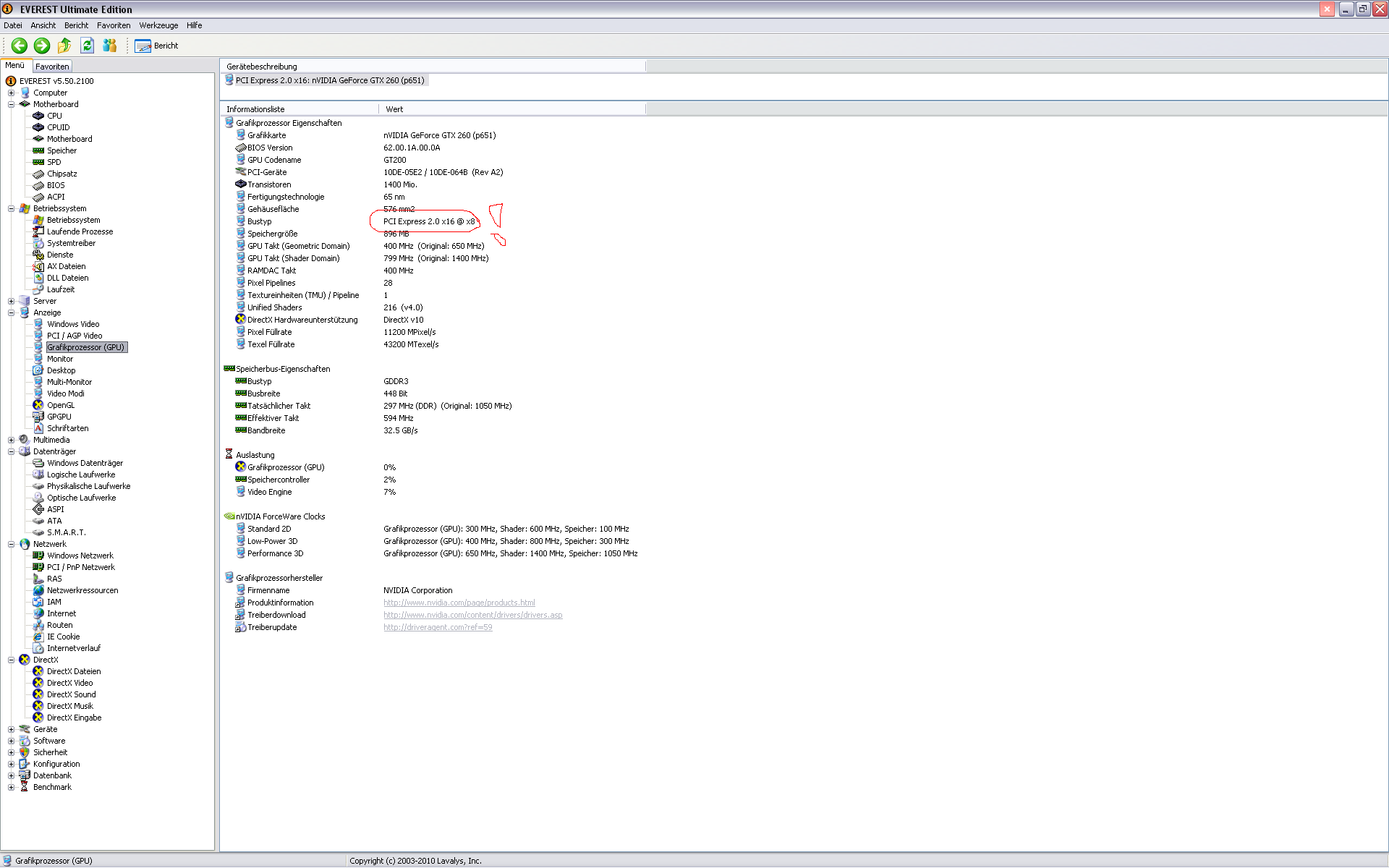
Task: Expand the Multimedia tree node
Action: [x=11, y=440]
